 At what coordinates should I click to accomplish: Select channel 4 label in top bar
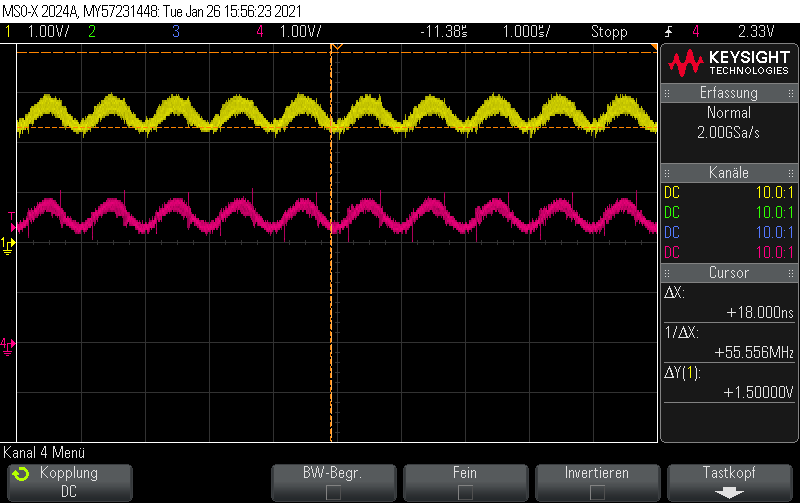pos(260,32)
